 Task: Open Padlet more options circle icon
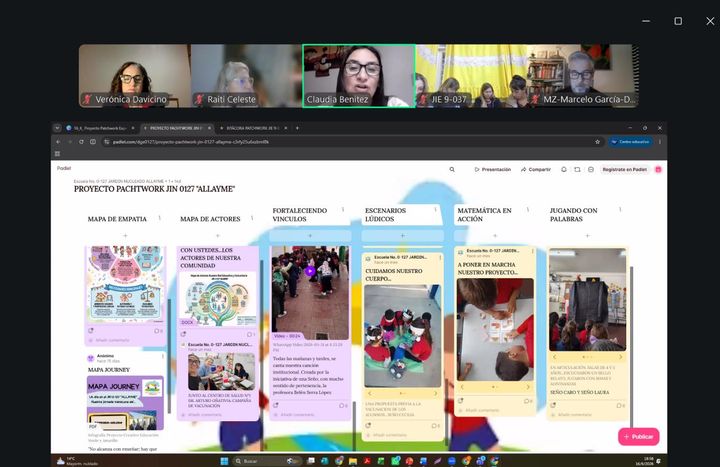click(591, 169)
